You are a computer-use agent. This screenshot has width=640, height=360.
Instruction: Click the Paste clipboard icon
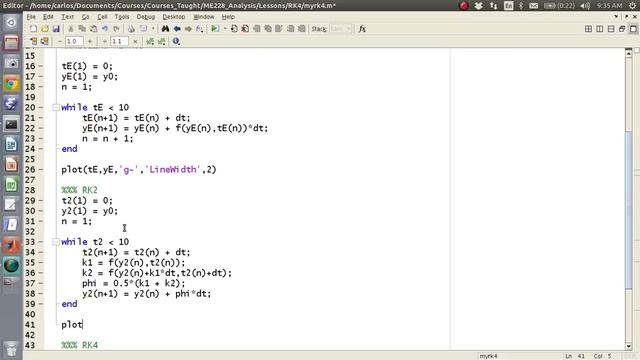(93, 29)
